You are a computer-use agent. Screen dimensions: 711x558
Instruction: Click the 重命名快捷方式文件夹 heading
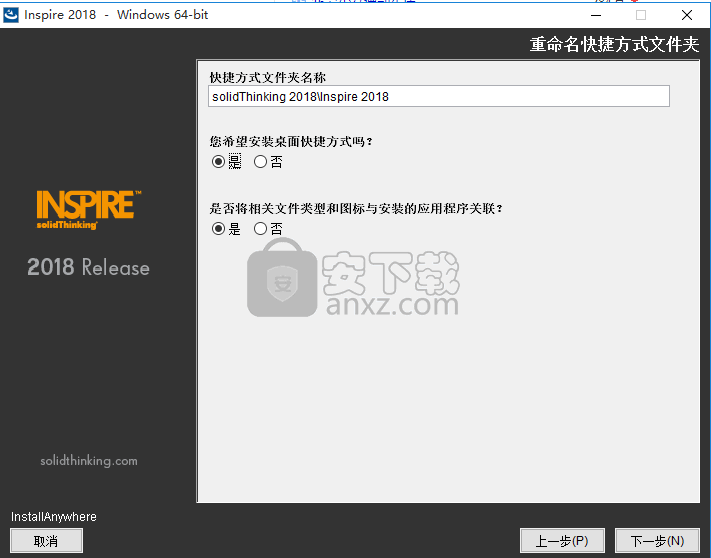pyautogui.click(x=614, y=44)
